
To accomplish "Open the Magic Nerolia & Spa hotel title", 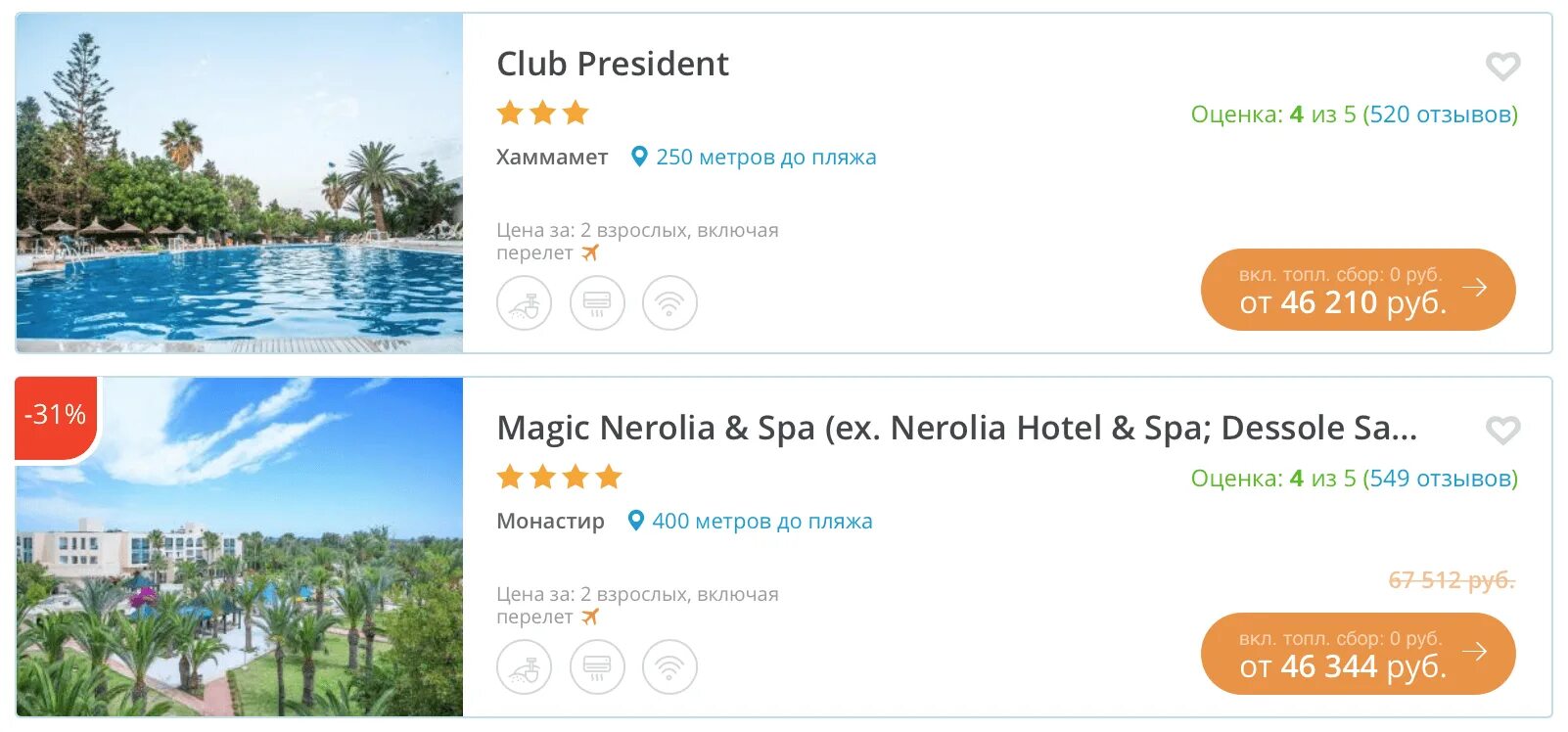I will click(956, 428).
